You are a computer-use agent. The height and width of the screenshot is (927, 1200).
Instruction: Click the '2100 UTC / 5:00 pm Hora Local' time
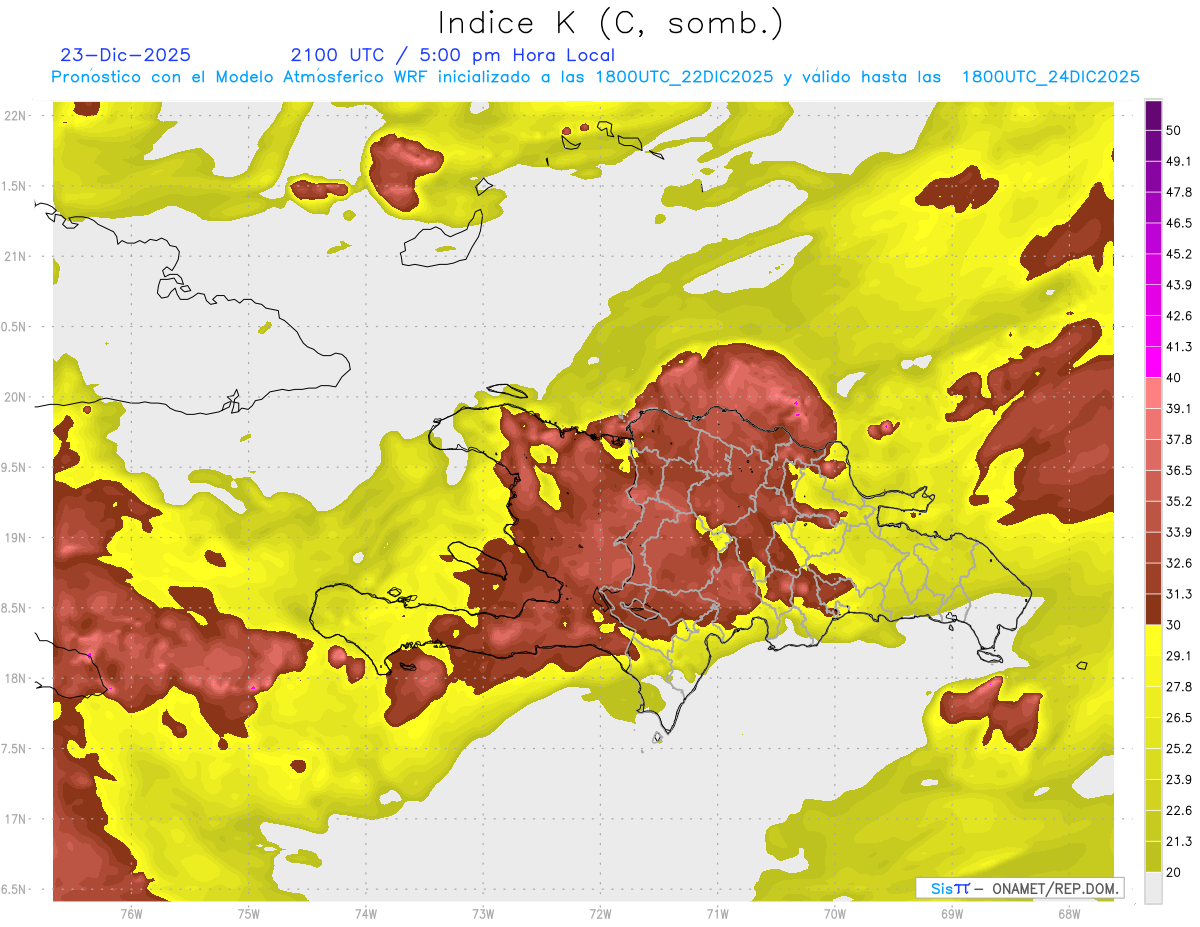point(452,55)
